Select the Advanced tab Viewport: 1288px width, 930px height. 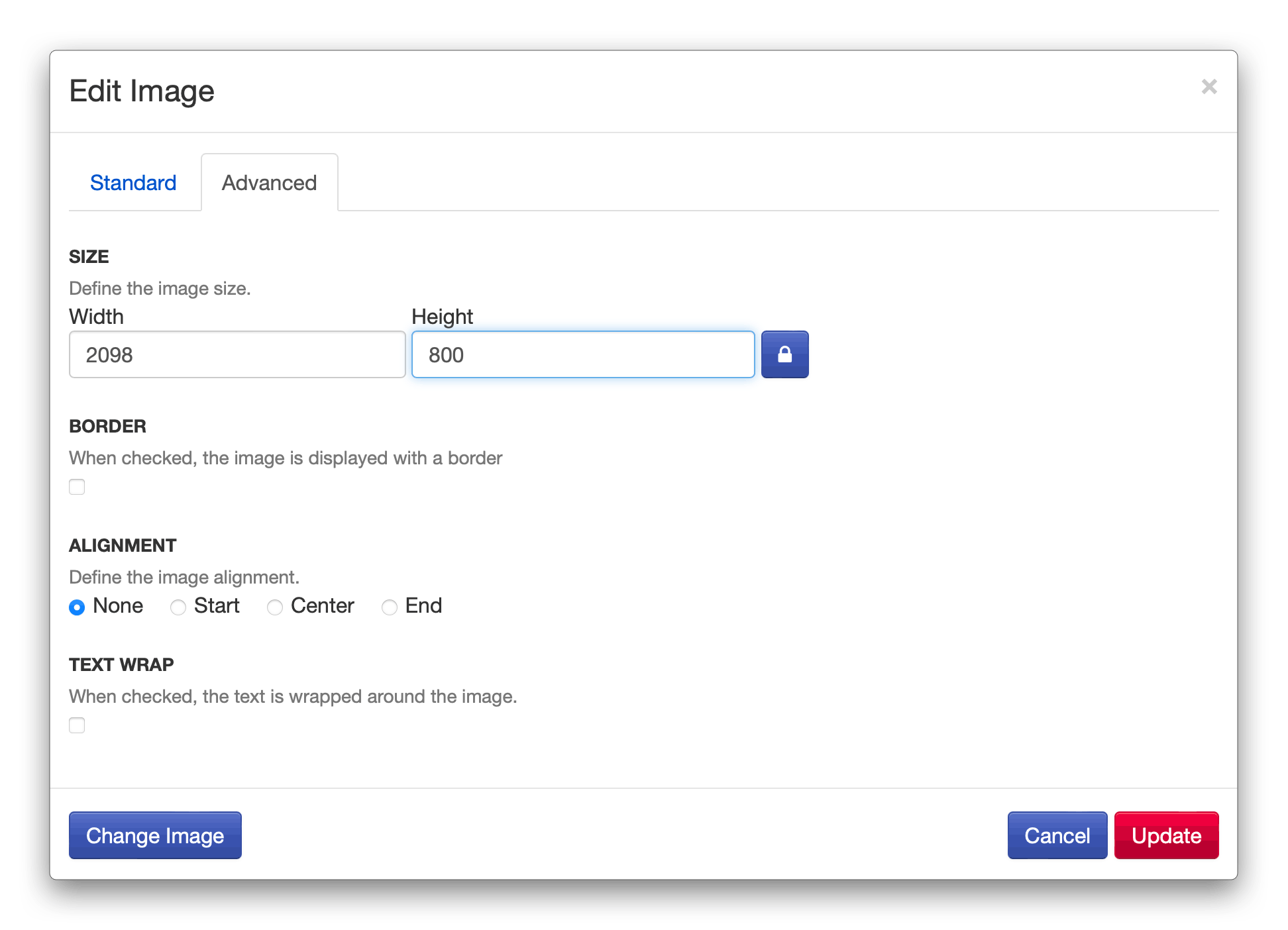[269, 183]
